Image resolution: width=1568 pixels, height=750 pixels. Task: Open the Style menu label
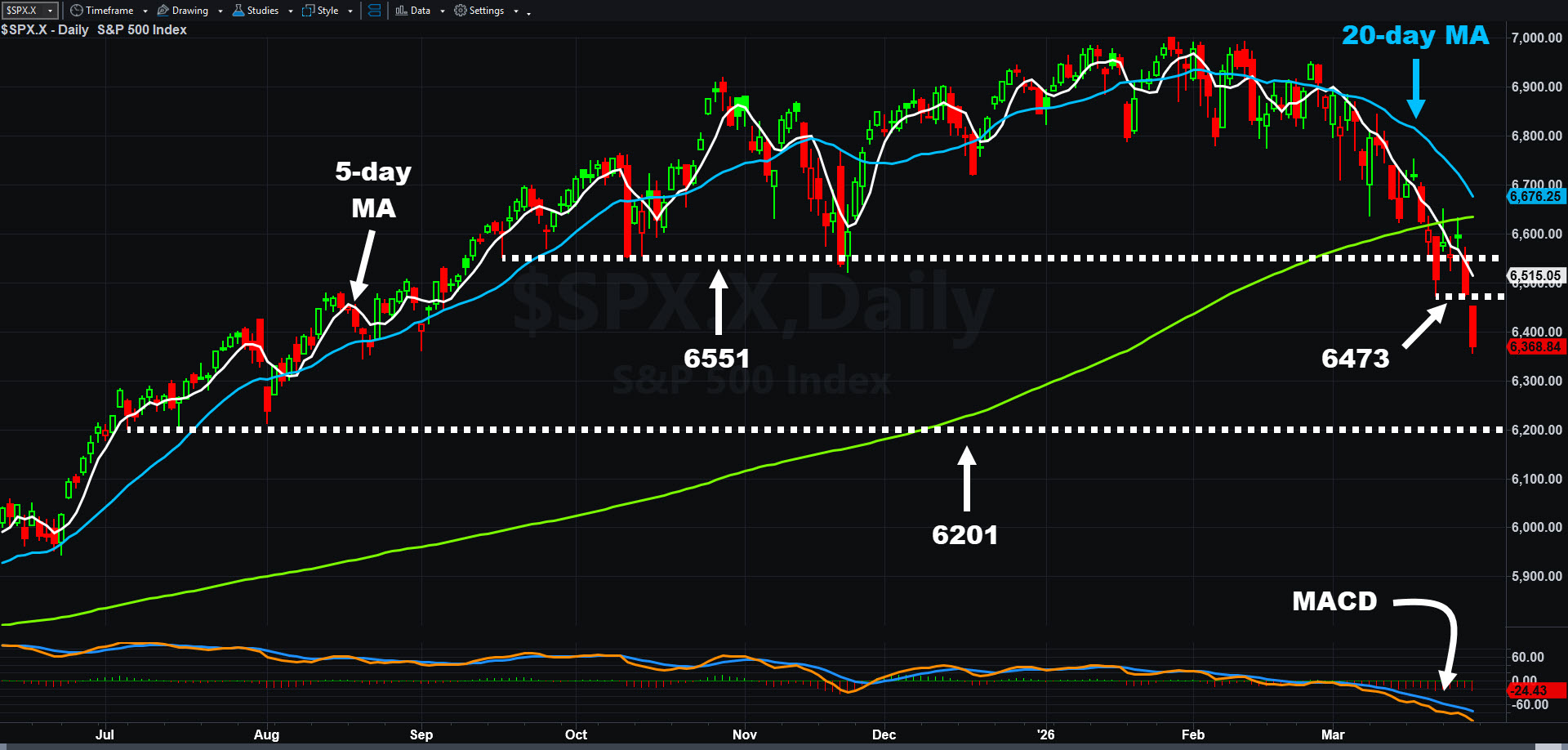click(327, 11)
